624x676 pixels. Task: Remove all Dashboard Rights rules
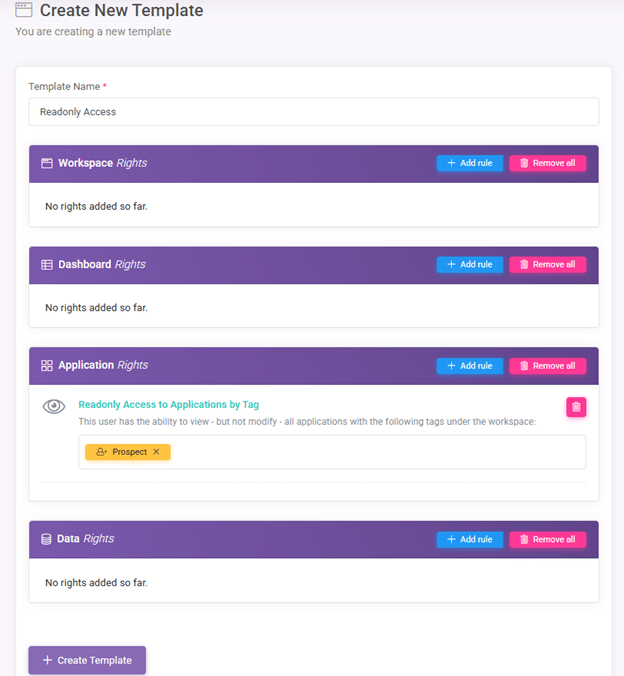pos(547,265)
